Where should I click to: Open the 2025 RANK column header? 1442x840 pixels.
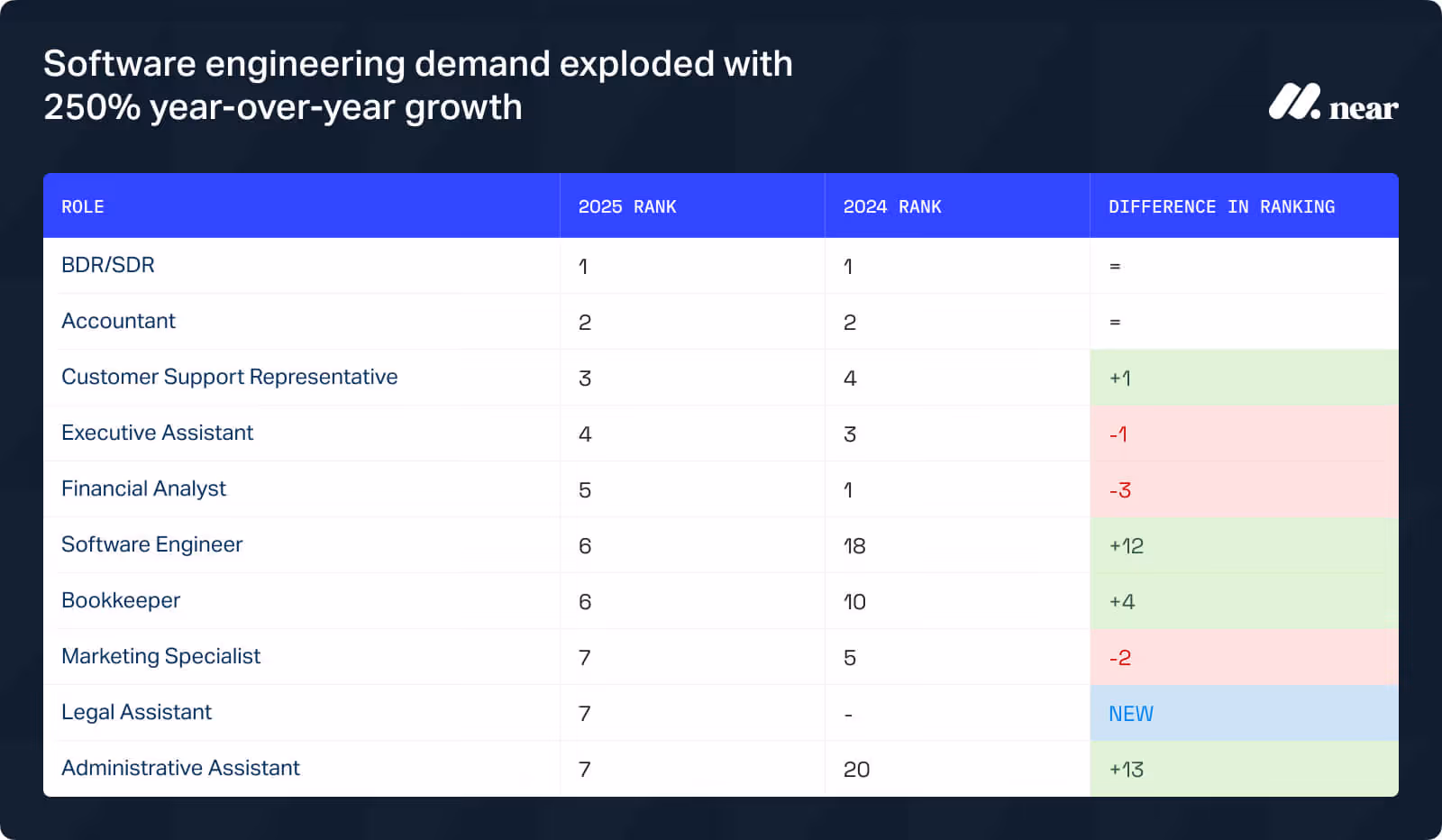coord(626,206)
